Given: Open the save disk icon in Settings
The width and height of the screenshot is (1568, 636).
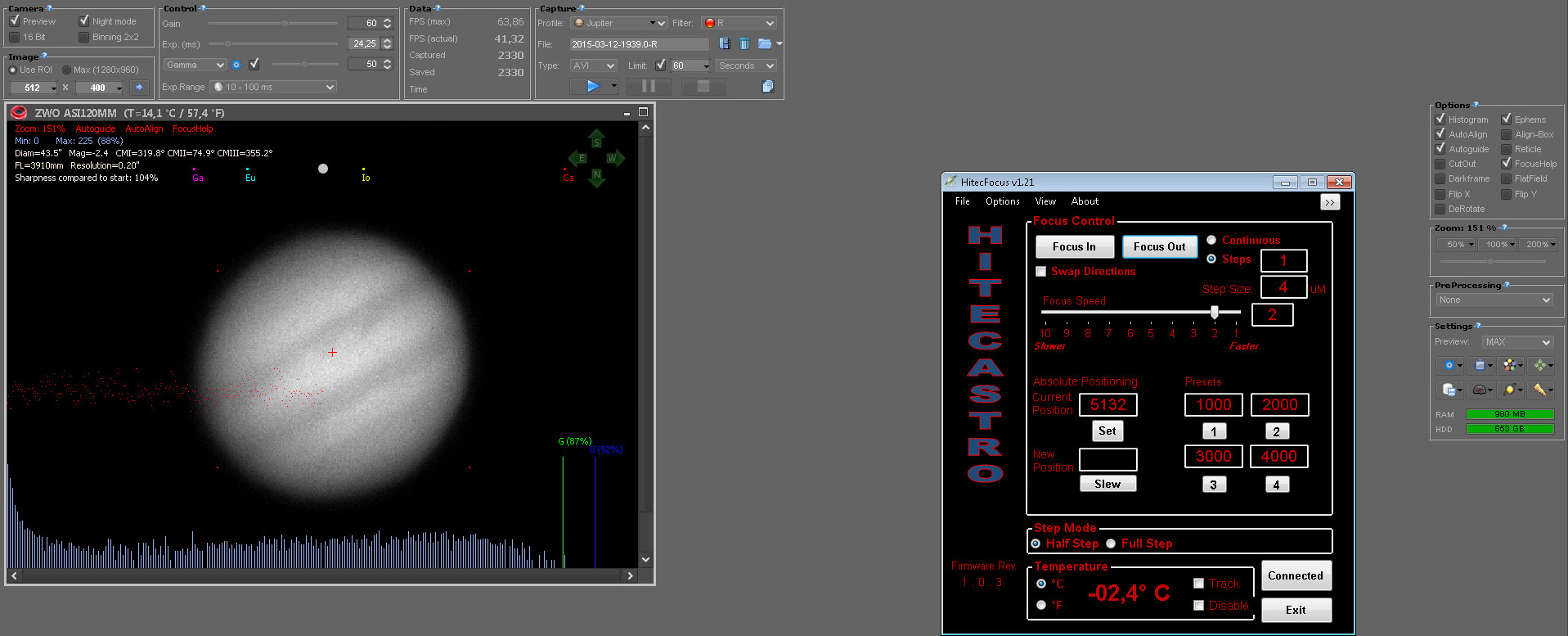Looking at the screenshot, I should (1449, 390).
